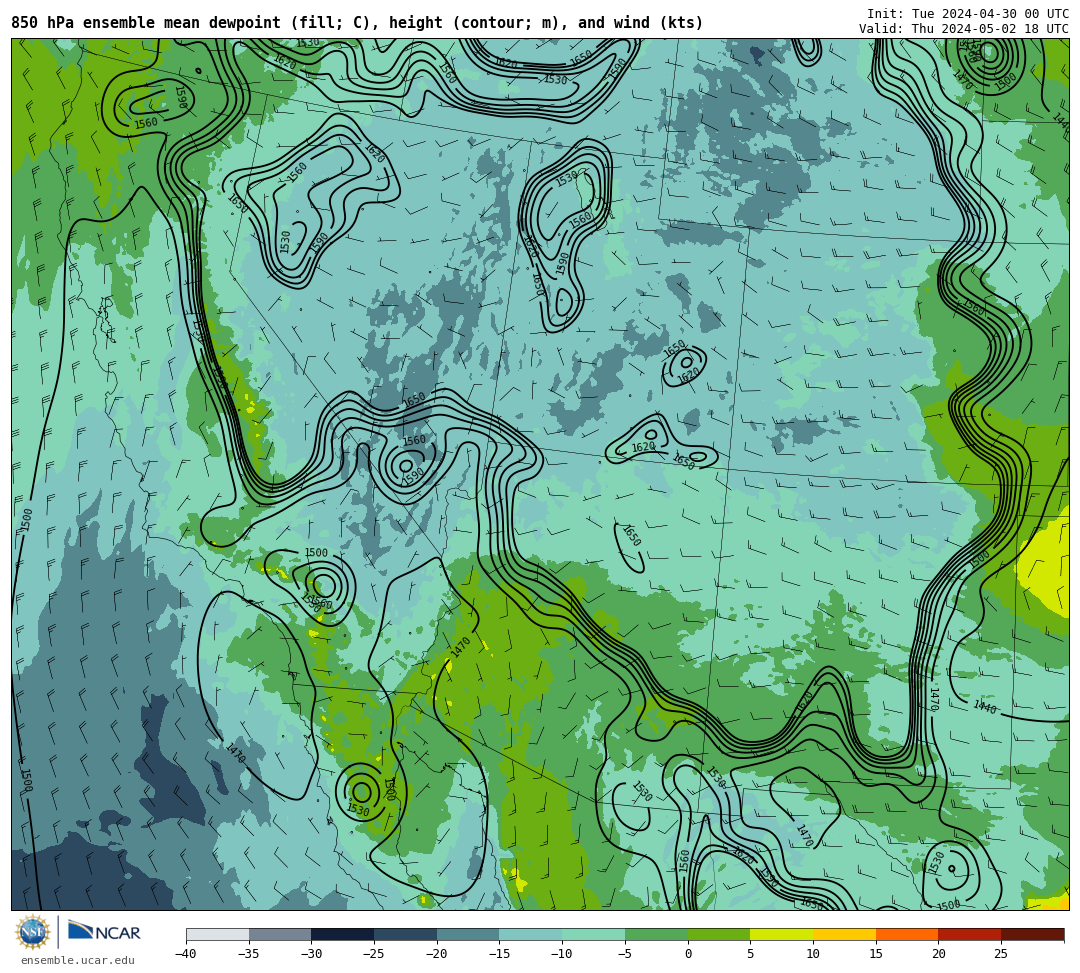This screenshot has width=1080, height=973.
Task: Click the orange 15 to 20 swatch
Action: pos(907,934)
